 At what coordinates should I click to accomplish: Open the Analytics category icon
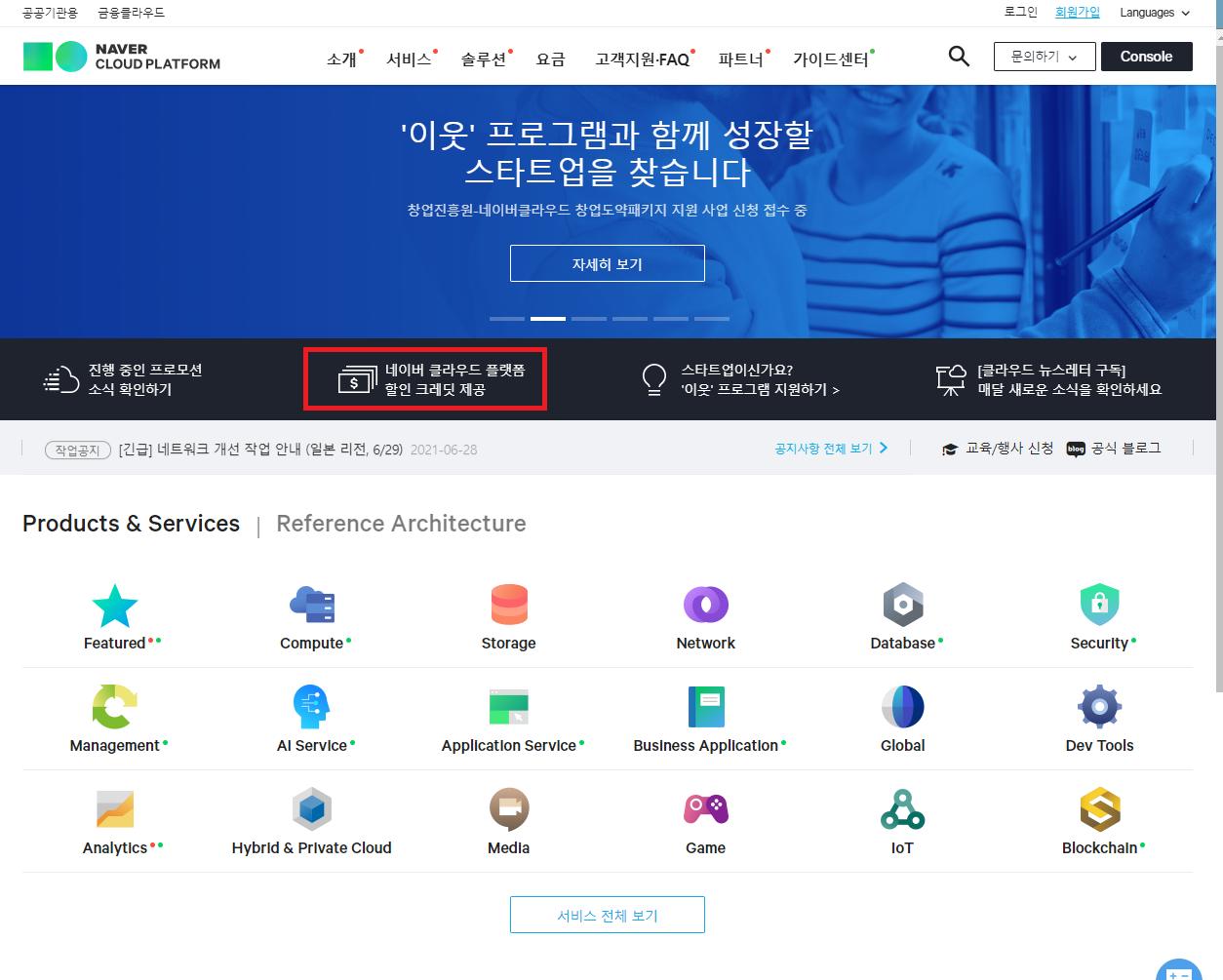point(115,809)
